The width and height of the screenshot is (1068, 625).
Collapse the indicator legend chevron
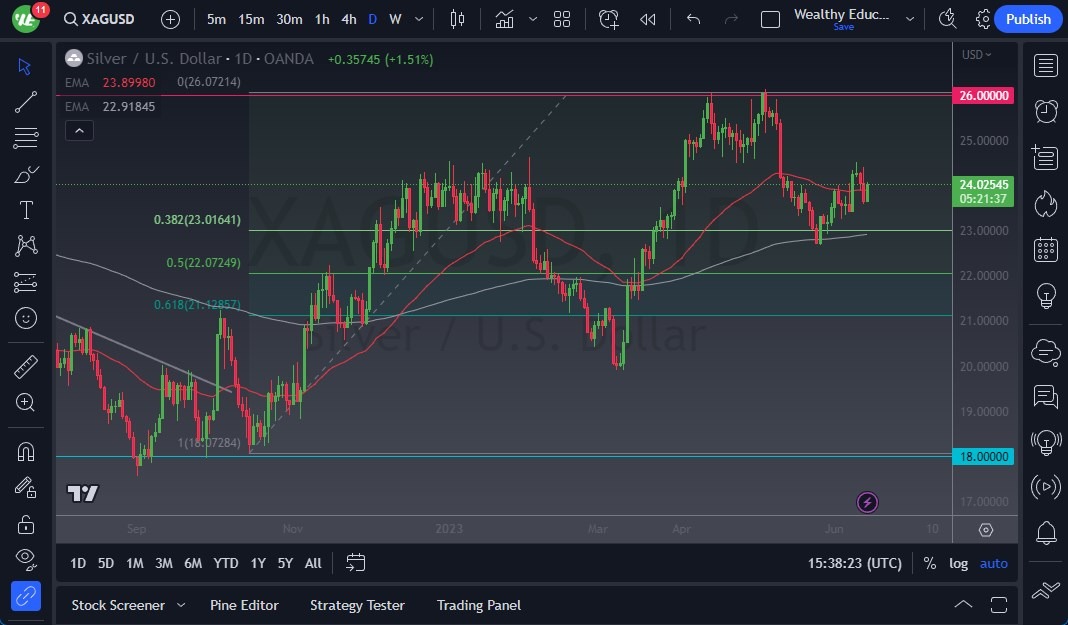pyautogui.click(x=79, y=130)
